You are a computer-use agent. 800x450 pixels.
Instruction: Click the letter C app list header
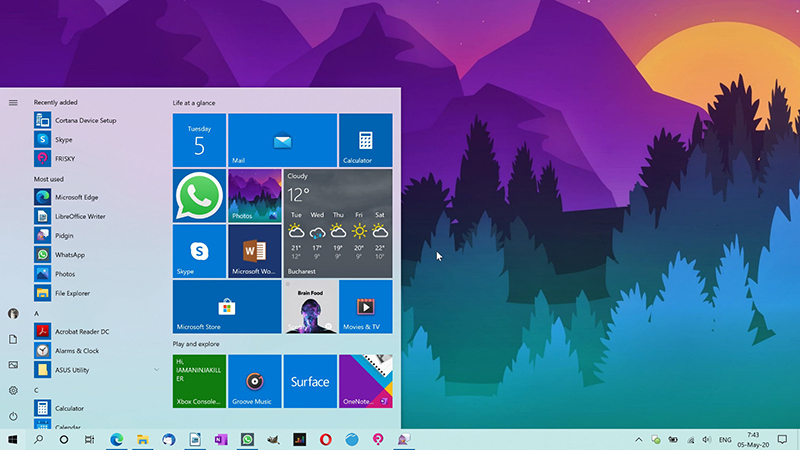coord(36,390)
